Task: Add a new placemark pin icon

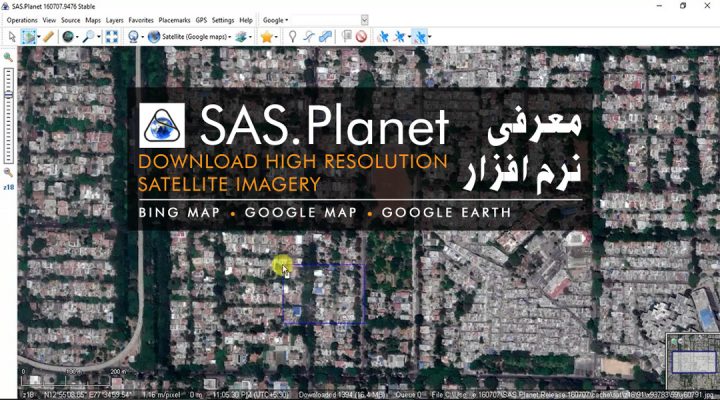Action: pyautogui.click(x=292, y=37)
